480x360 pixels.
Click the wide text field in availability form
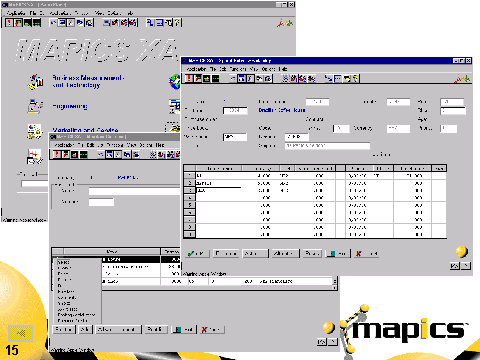[327, 146]
